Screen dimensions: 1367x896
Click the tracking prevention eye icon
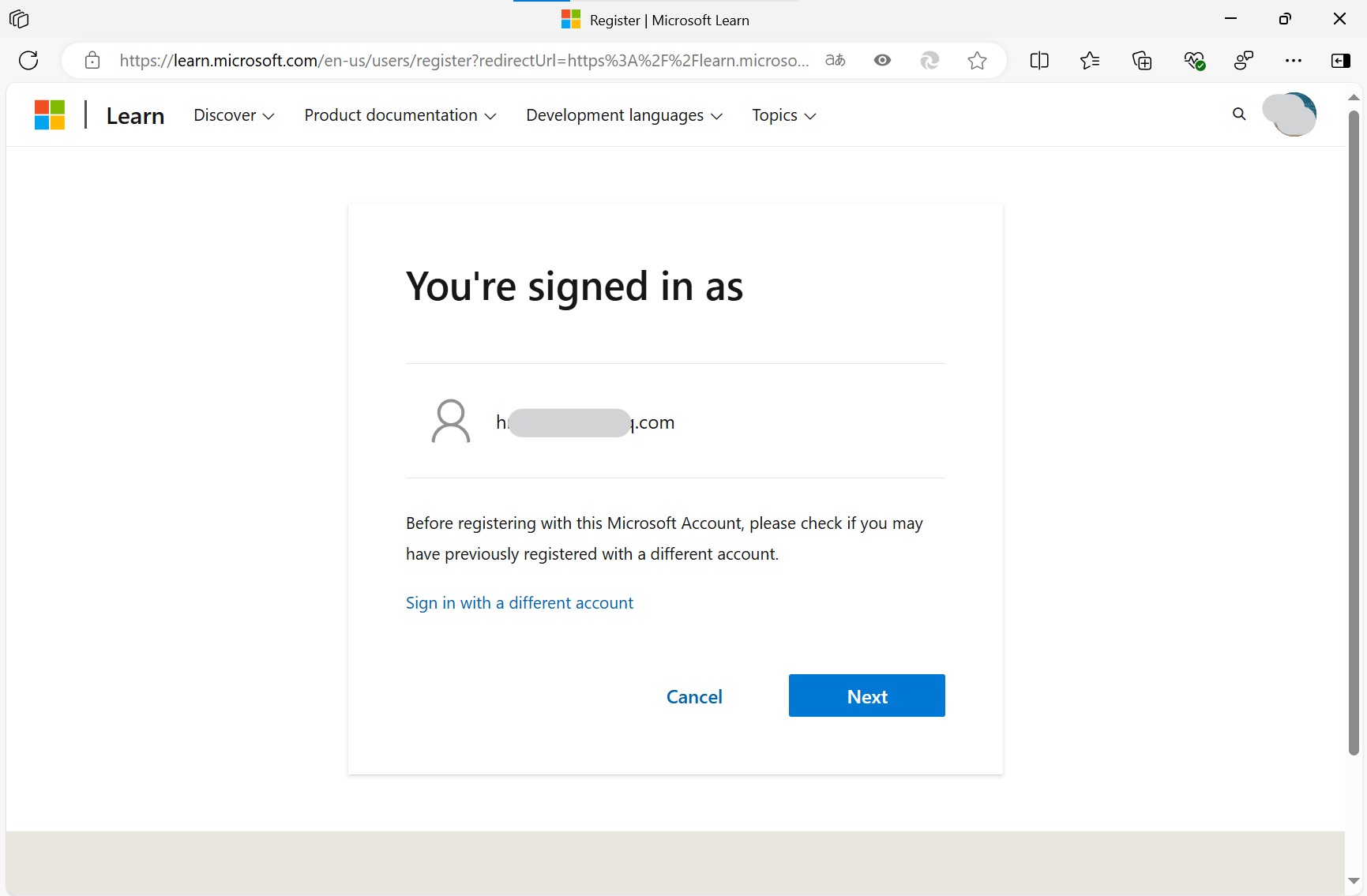pos(882,60)
